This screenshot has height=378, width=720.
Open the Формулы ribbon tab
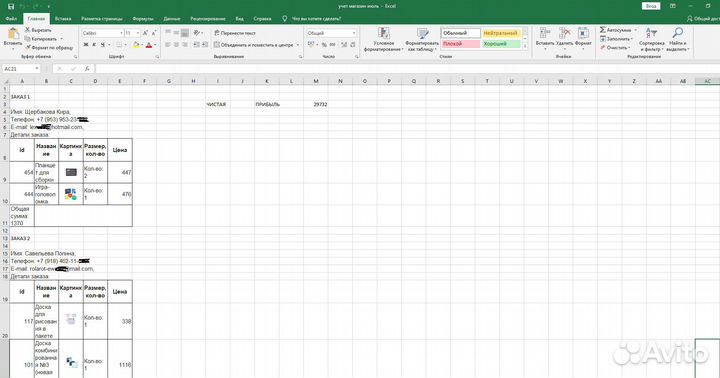pos(143,19)
